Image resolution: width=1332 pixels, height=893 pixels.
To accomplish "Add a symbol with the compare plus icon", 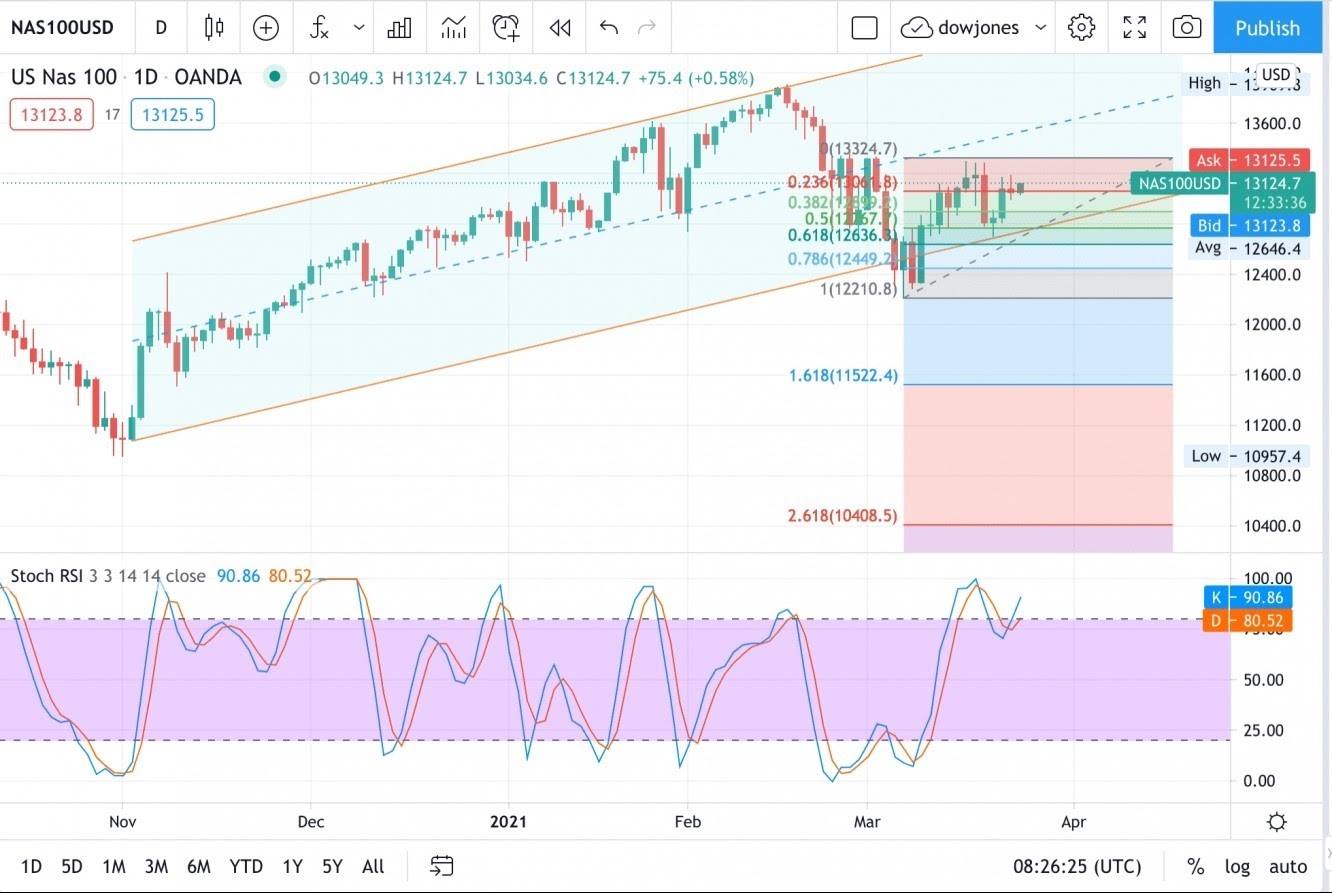I will click(266, 27).
